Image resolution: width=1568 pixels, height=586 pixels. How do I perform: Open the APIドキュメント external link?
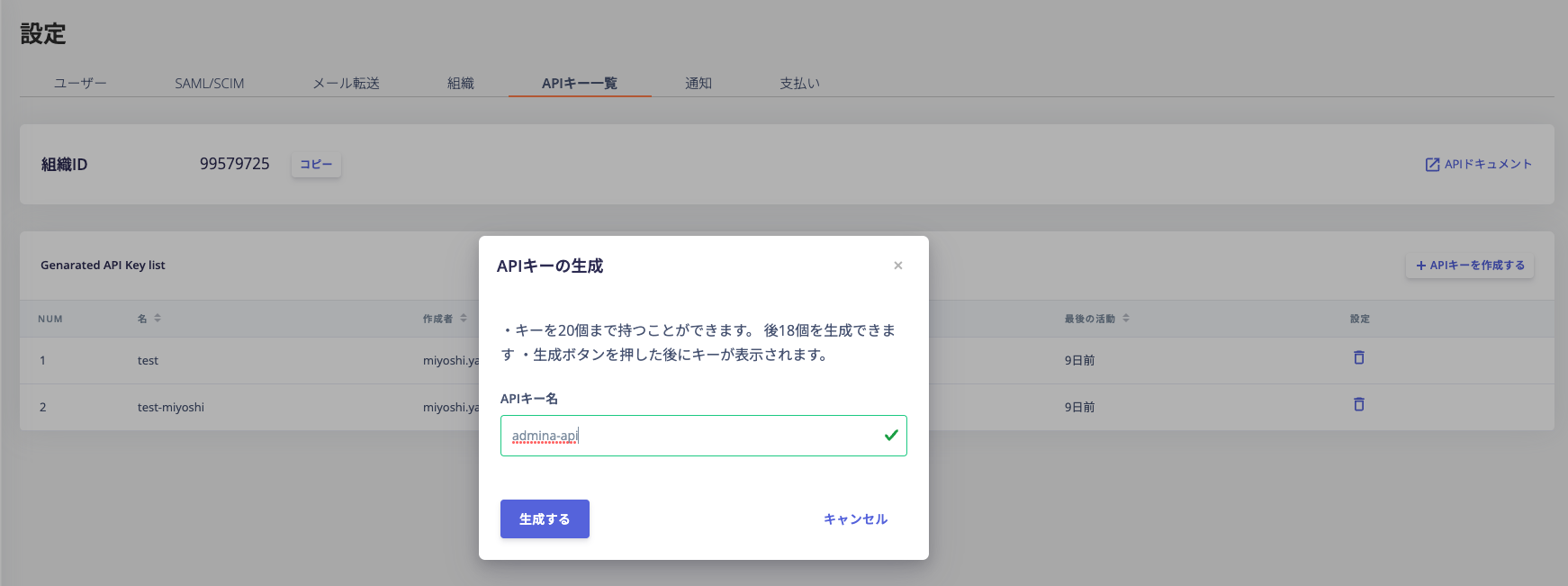click(1478, 164)
